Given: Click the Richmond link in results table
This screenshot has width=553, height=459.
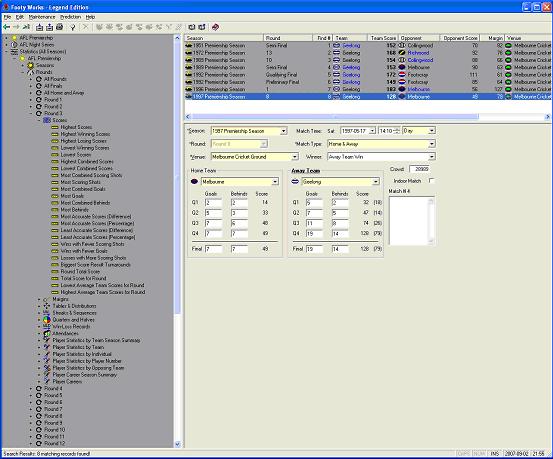Looking at the screenshot, I should (418, 53).
